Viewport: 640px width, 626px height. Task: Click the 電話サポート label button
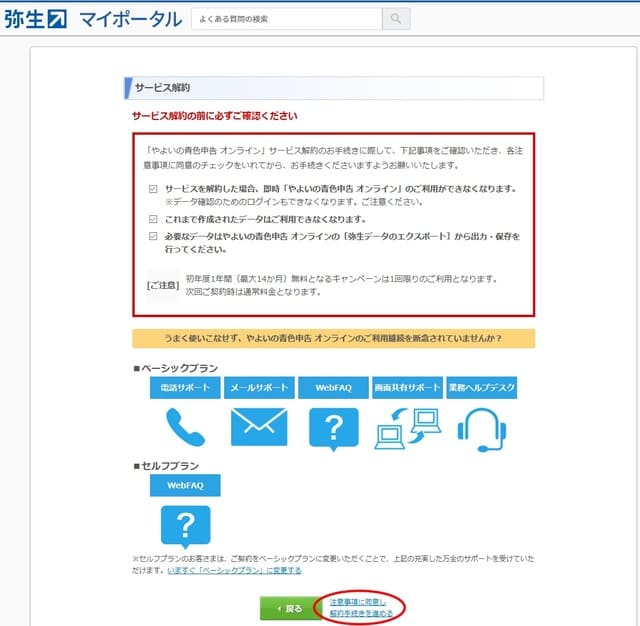(185, 387)
